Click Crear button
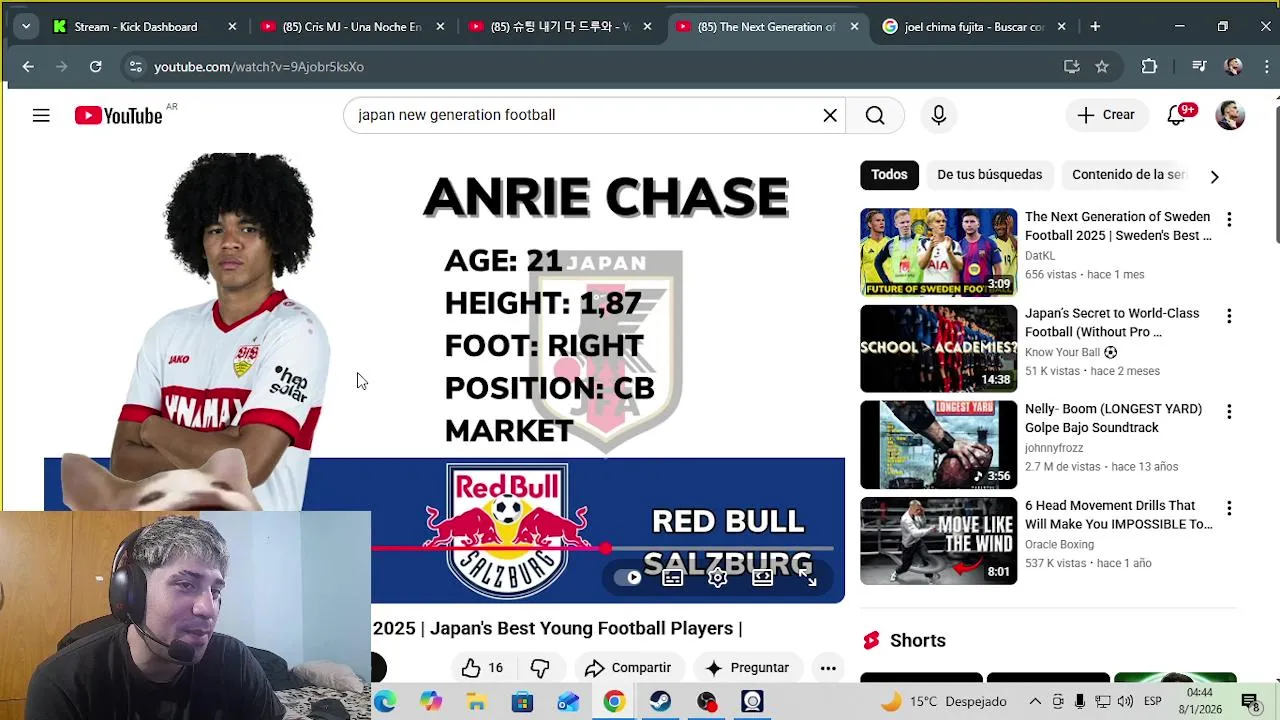 pos(1105,115)
